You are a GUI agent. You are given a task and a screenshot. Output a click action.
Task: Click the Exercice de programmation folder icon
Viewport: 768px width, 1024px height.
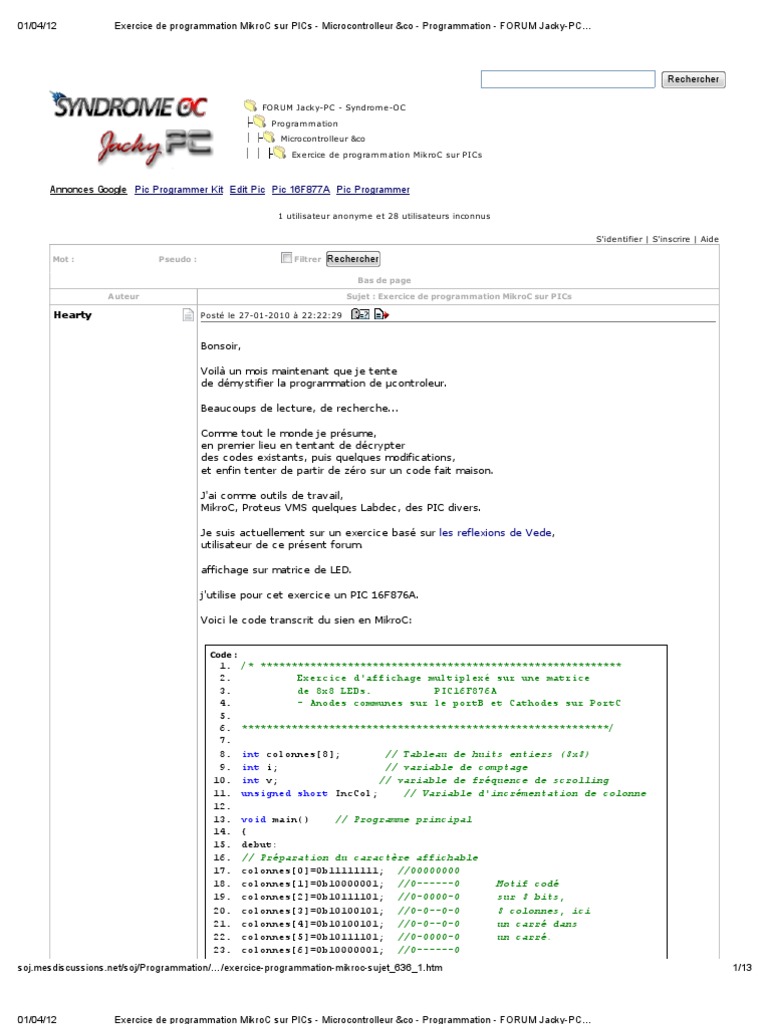279,153
